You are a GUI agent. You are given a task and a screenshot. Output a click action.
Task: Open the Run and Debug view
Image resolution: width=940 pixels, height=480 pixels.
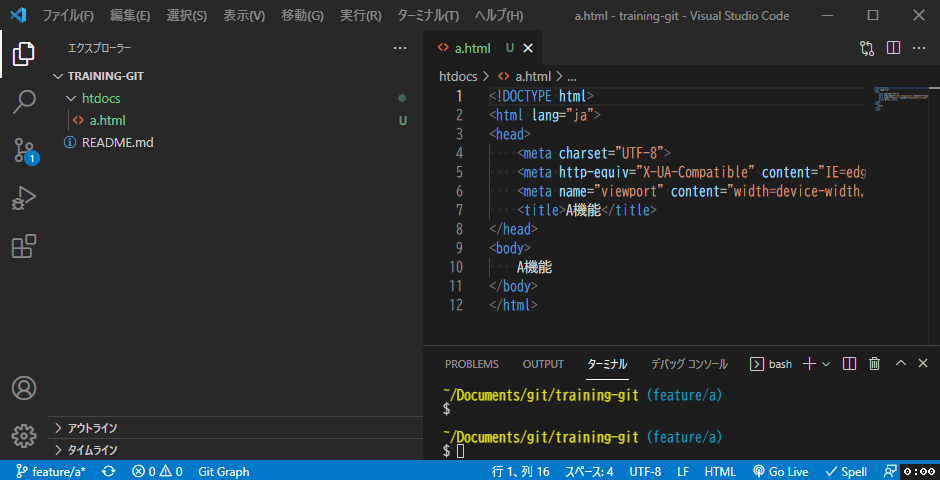[23, 198]
